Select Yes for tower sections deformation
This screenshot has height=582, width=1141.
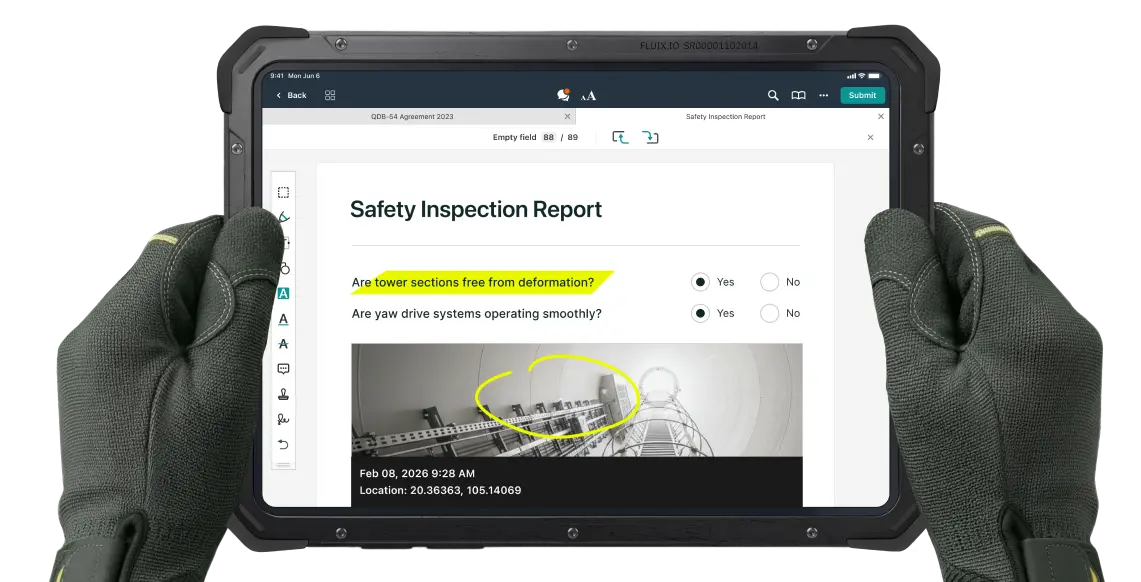pyautogui.click(x=700, y=282)
